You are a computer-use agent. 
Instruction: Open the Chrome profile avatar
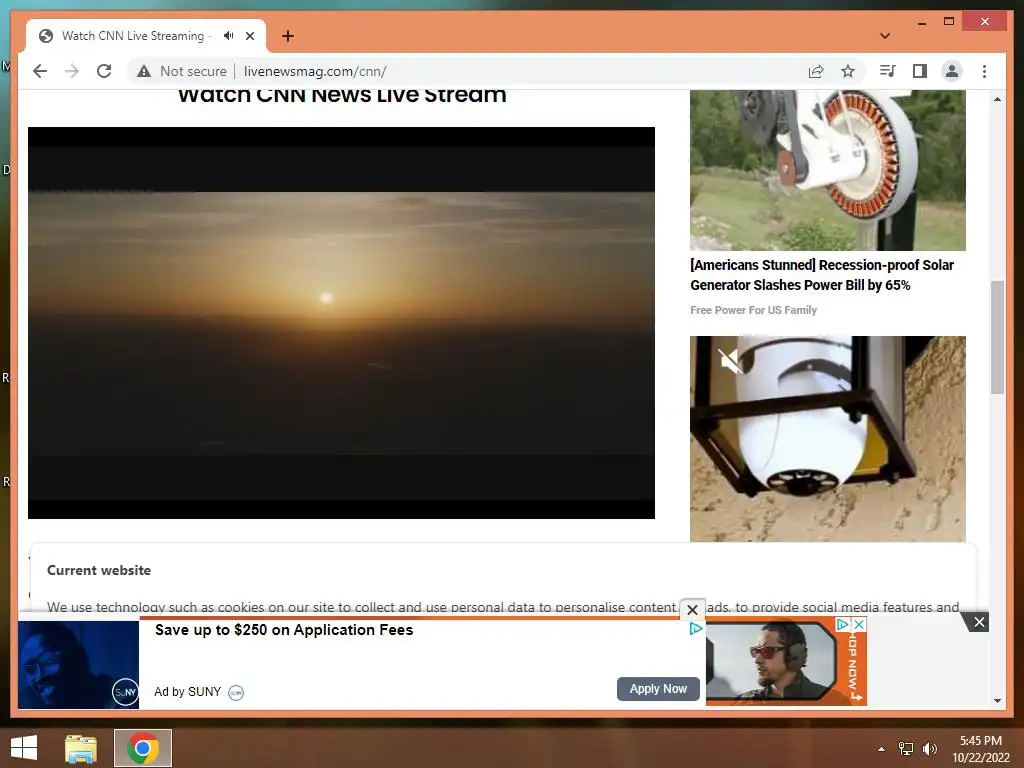[x=952, y=71]
